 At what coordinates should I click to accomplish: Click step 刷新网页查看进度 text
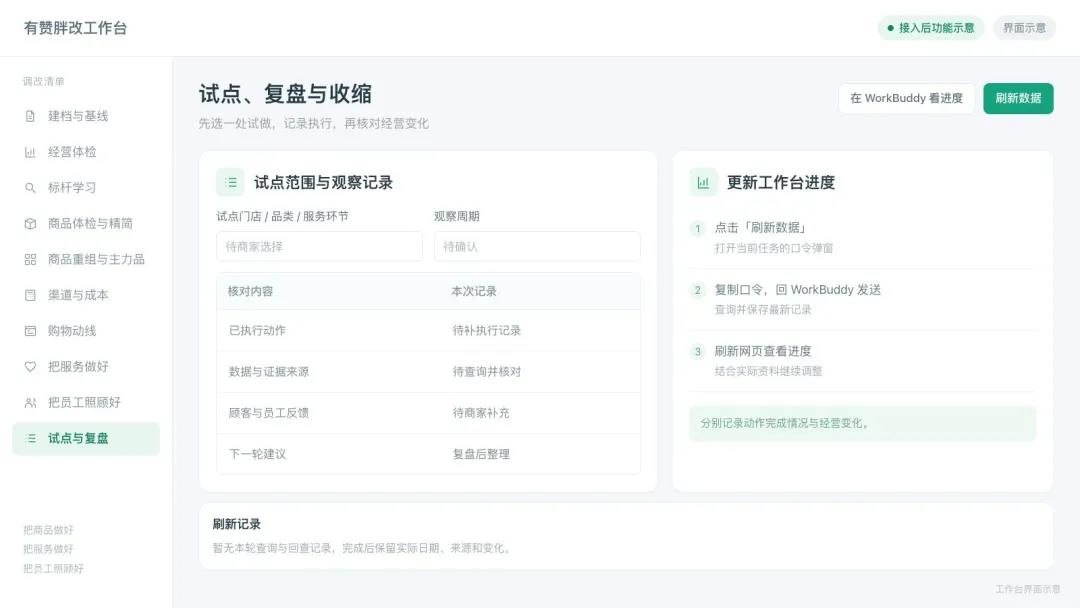click(762, 351)
